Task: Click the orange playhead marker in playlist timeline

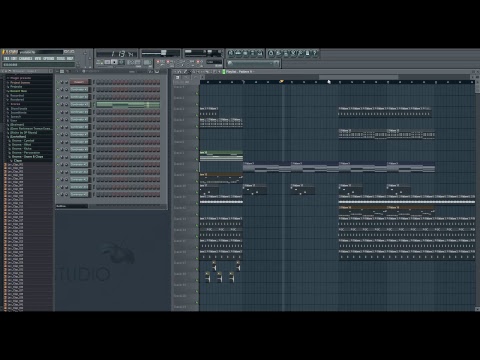Action: [x=281, y=81]
